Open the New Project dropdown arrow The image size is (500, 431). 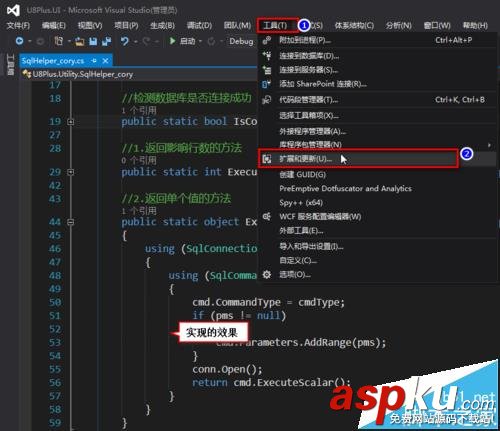click(x=69, y=41)
